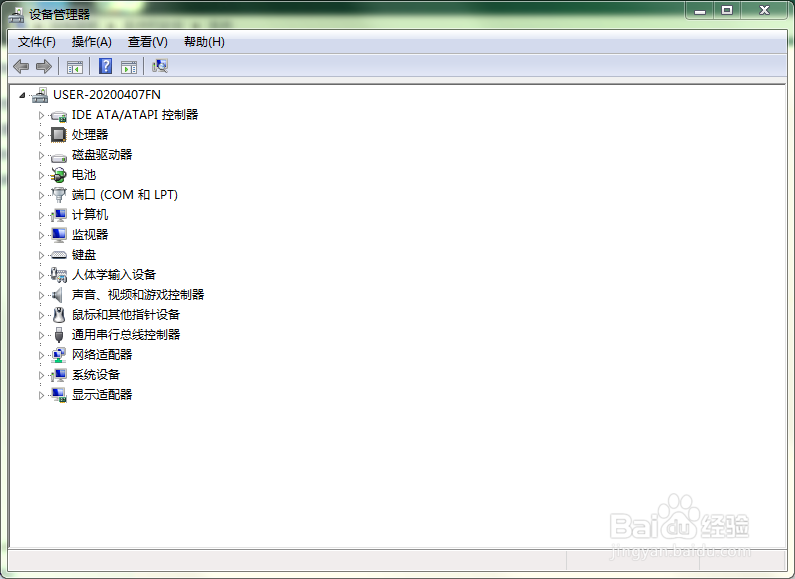Expand the 键盘 node
The height and width of the screenshot is (579, 795).
(x=41, y=255)
